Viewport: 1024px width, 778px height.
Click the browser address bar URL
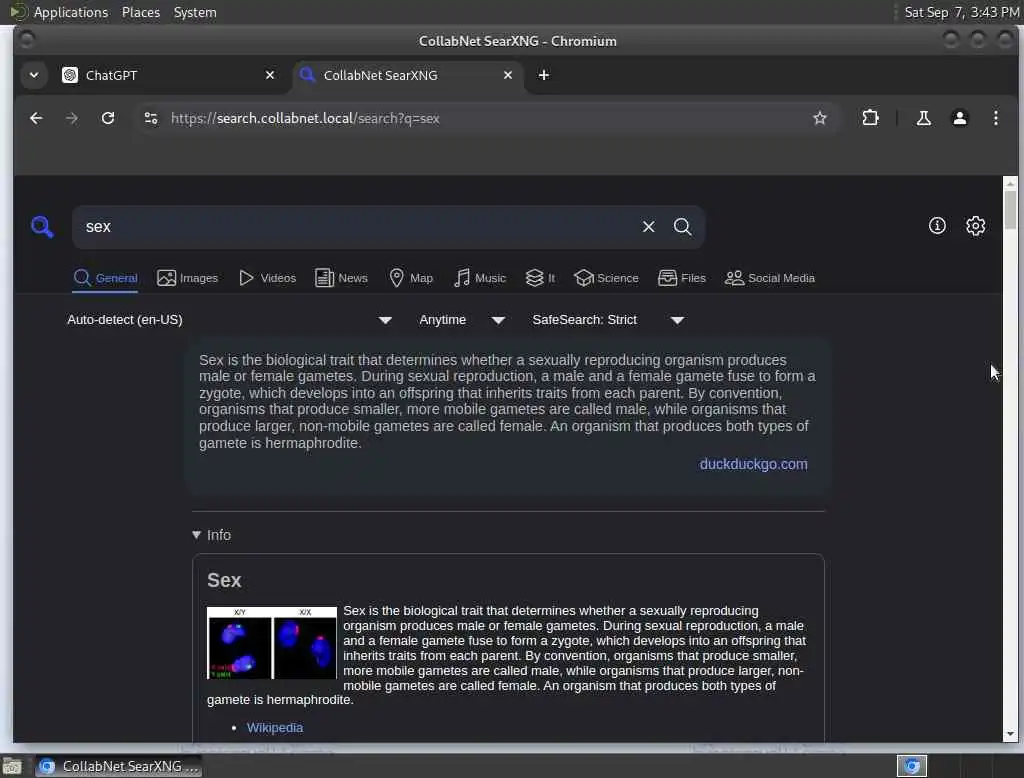(x=305, y=118)
